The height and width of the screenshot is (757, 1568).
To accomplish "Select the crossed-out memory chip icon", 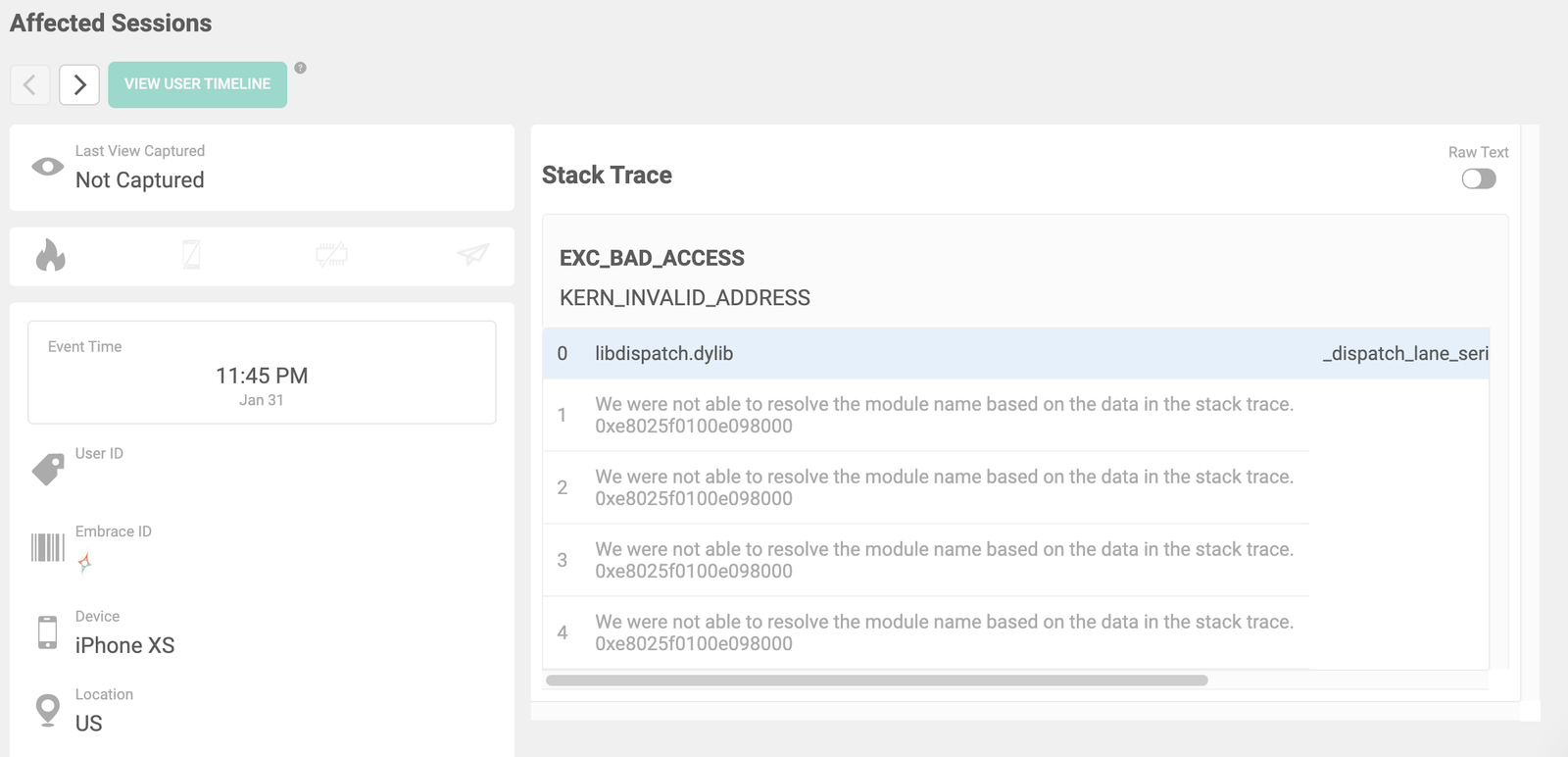I will coord(331,255).
